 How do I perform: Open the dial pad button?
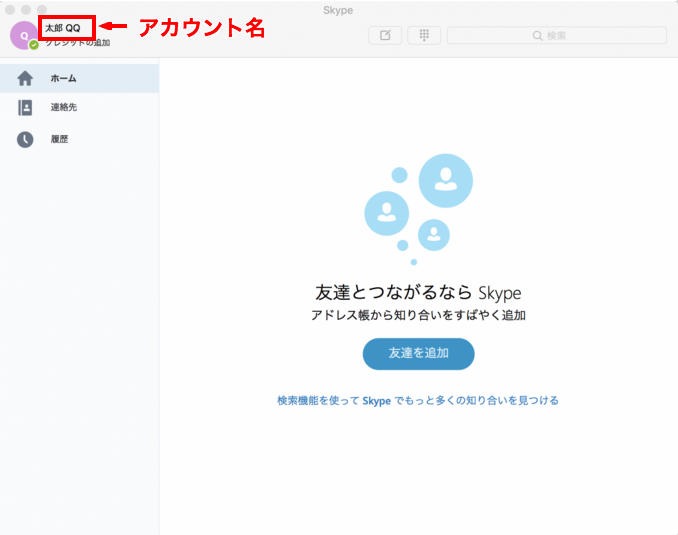click(x=424, y=35)
